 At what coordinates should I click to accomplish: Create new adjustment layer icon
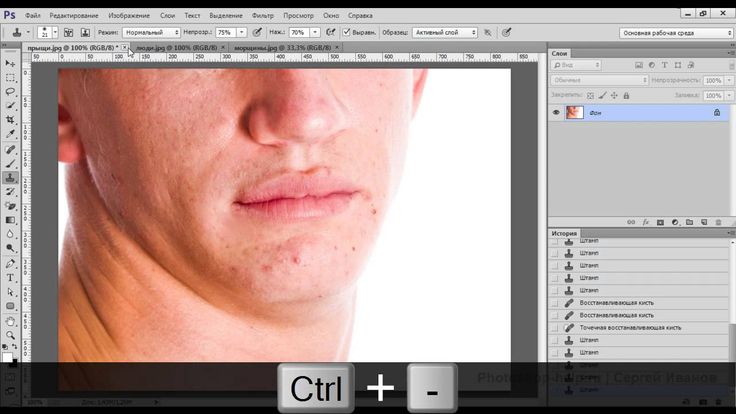coord(675,222)
